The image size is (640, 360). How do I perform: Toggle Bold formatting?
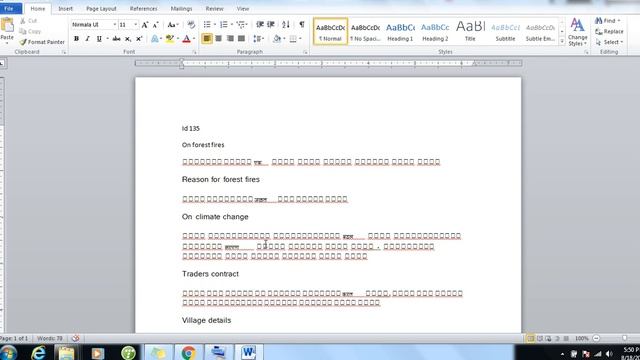click(x=76, y=39)
